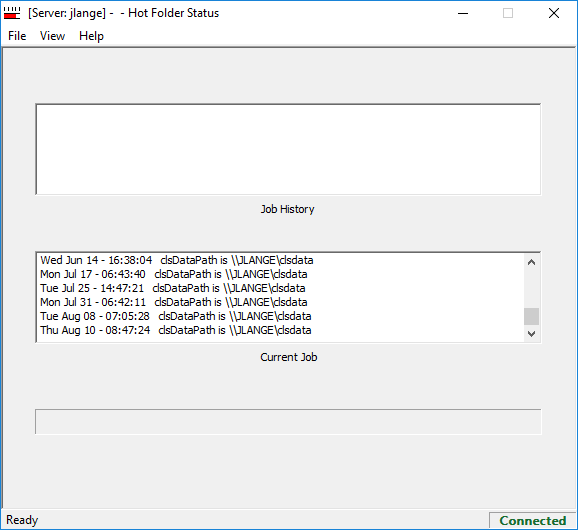Click the Current Job log scrollbar thumb
578x530 pixels.
[x=531, y=317]
